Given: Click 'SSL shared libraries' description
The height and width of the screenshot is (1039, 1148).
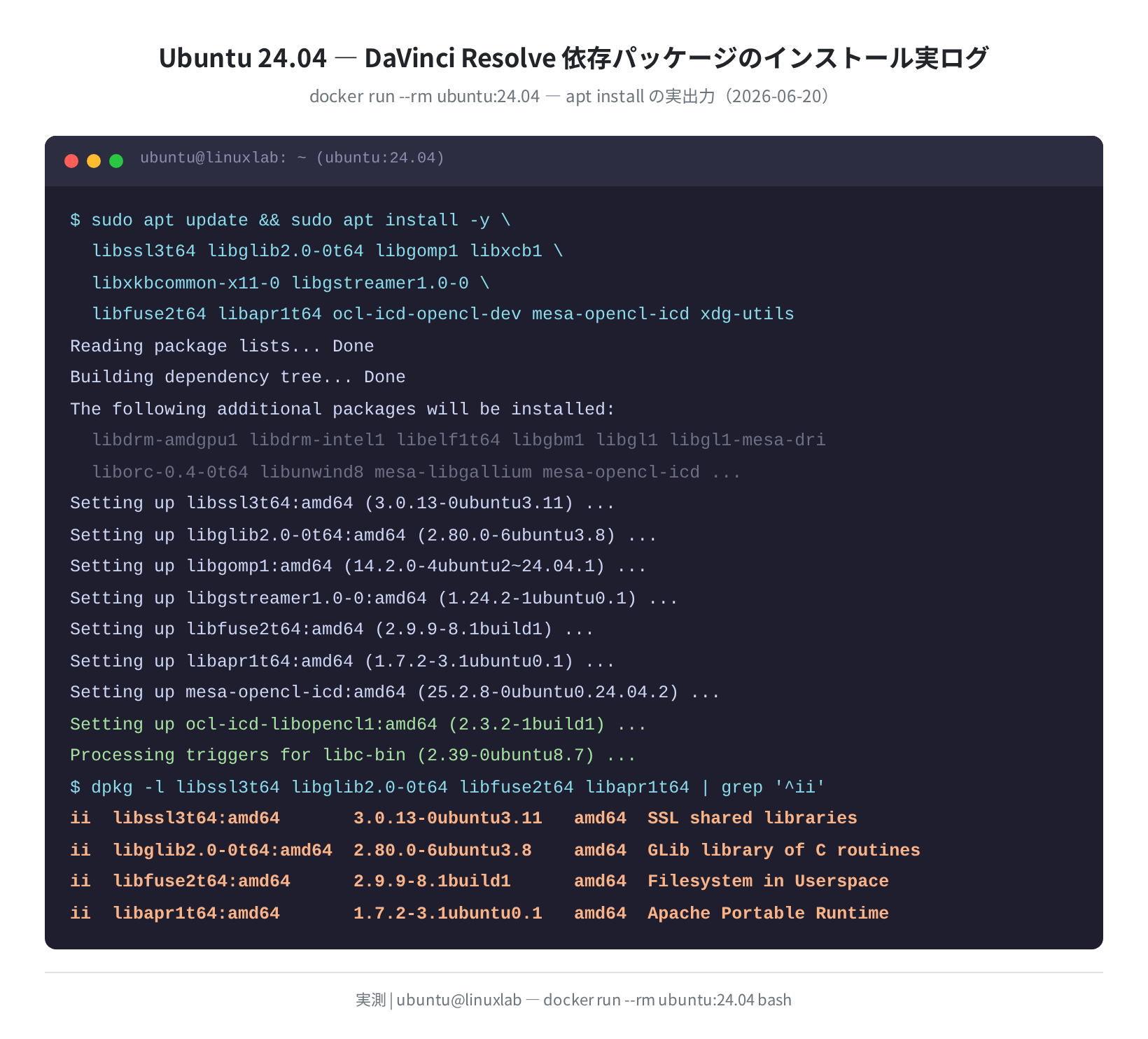Looking at the screenshot, I should pyautogui.click(x=752, y=818).
